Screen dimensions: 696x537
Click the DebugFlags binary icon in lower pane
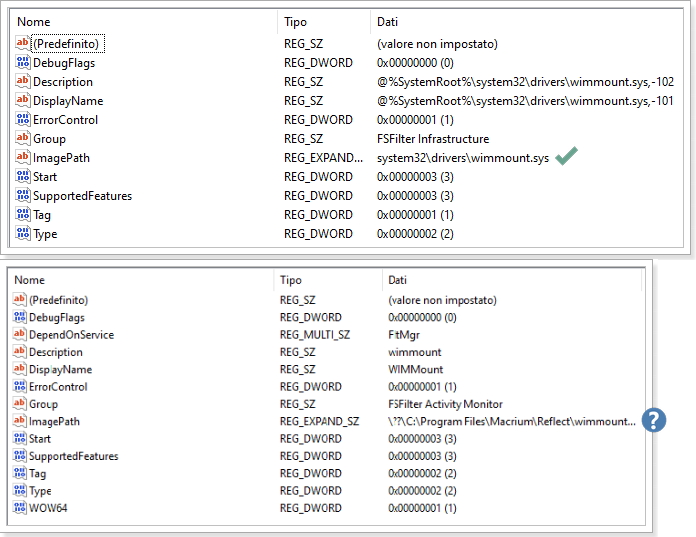(x=20, y=316)
